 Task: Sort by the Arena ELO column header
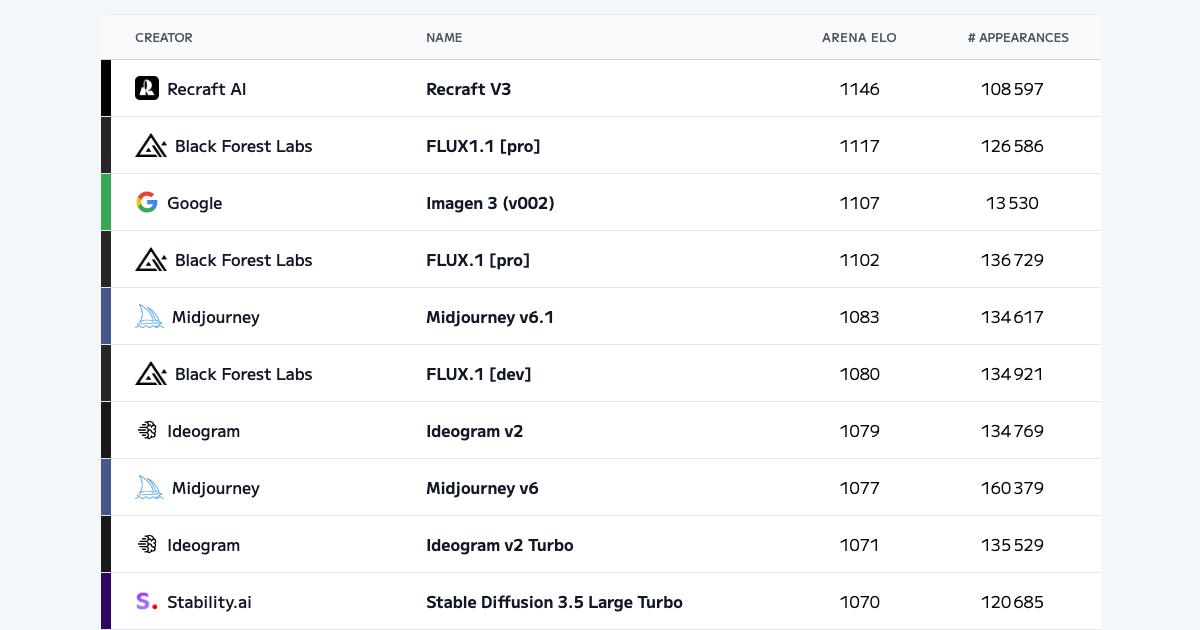tap(859, 38)
